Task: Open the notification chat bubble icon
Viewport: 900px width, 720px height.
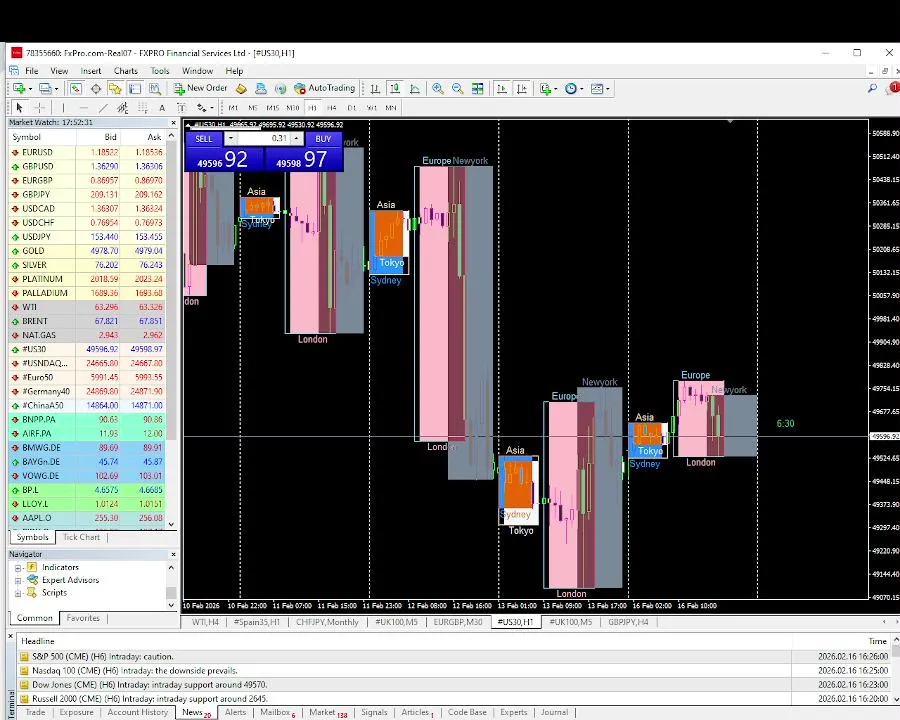Action: (893, 88)
